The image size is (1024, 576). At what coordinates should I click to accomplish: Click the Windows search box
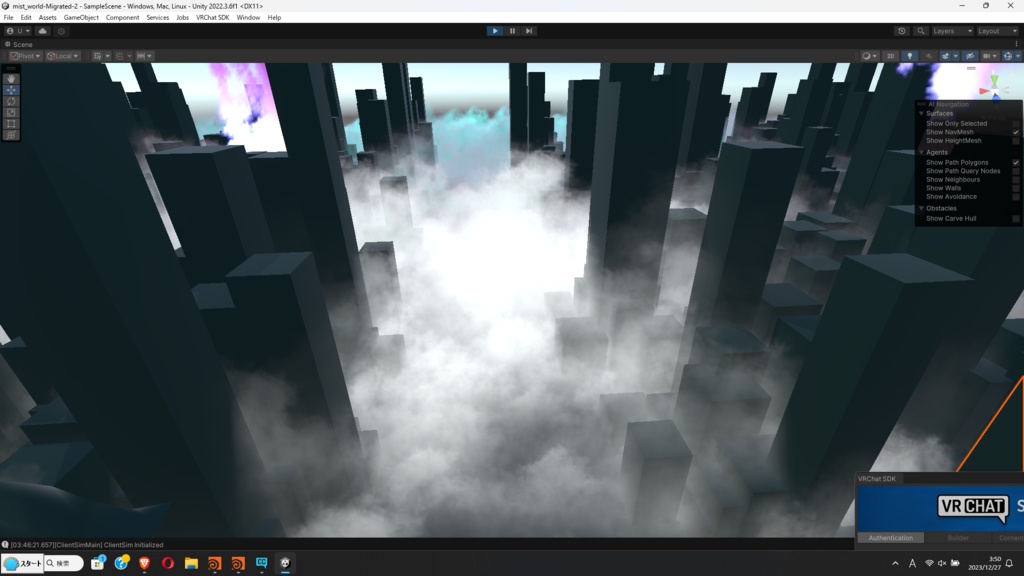64,563
